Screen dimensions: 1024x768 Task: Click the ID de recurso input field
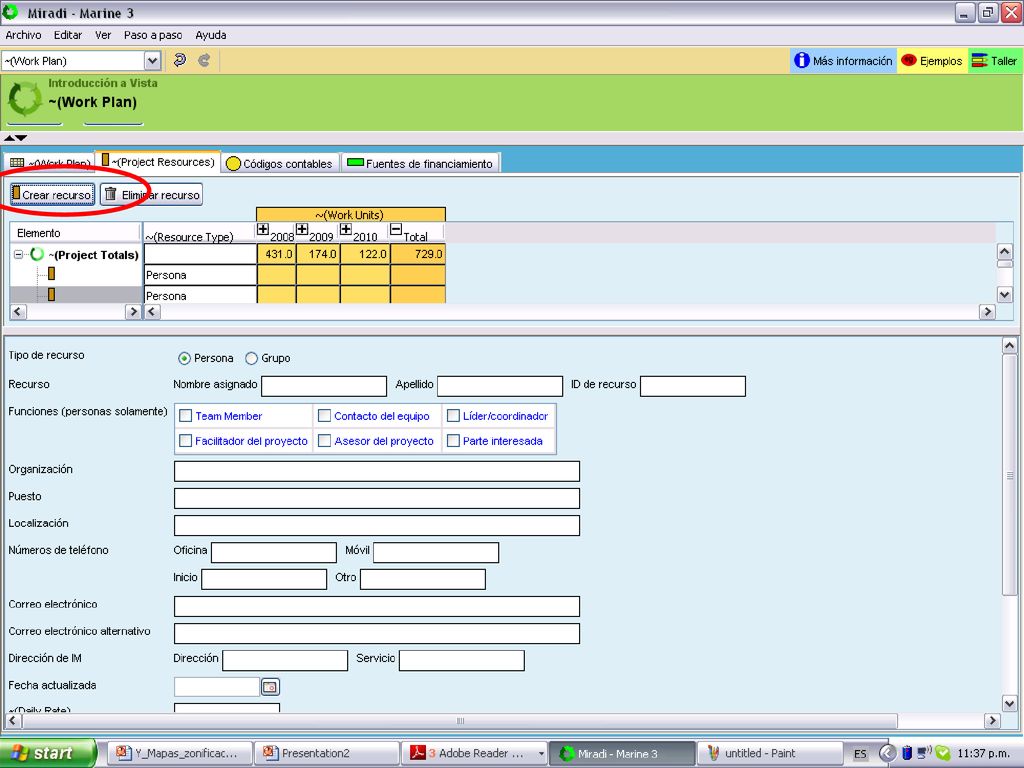click(x=693, y=386)
